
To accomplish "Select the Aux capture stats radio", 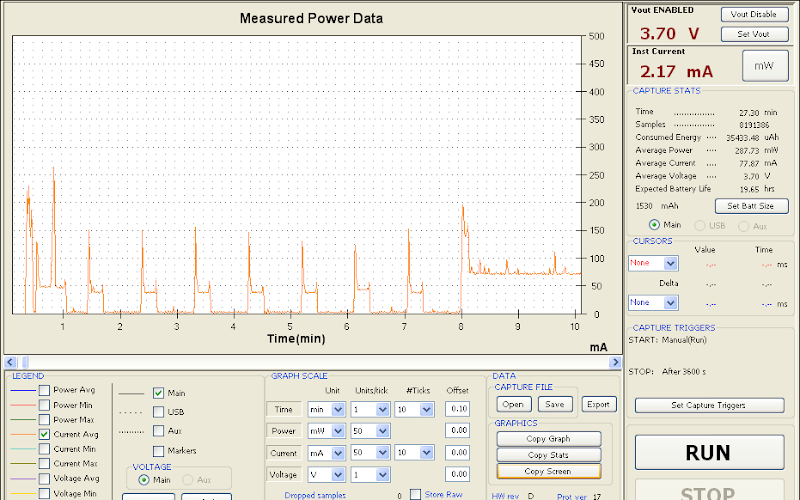I will [x=744, y=226].
